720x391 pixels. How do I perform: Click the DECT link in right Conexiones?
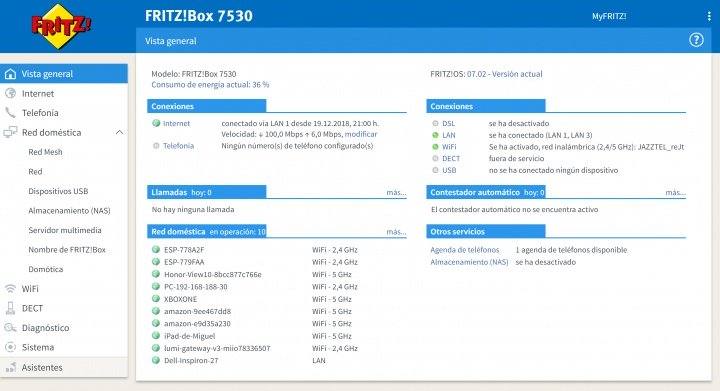451,158
